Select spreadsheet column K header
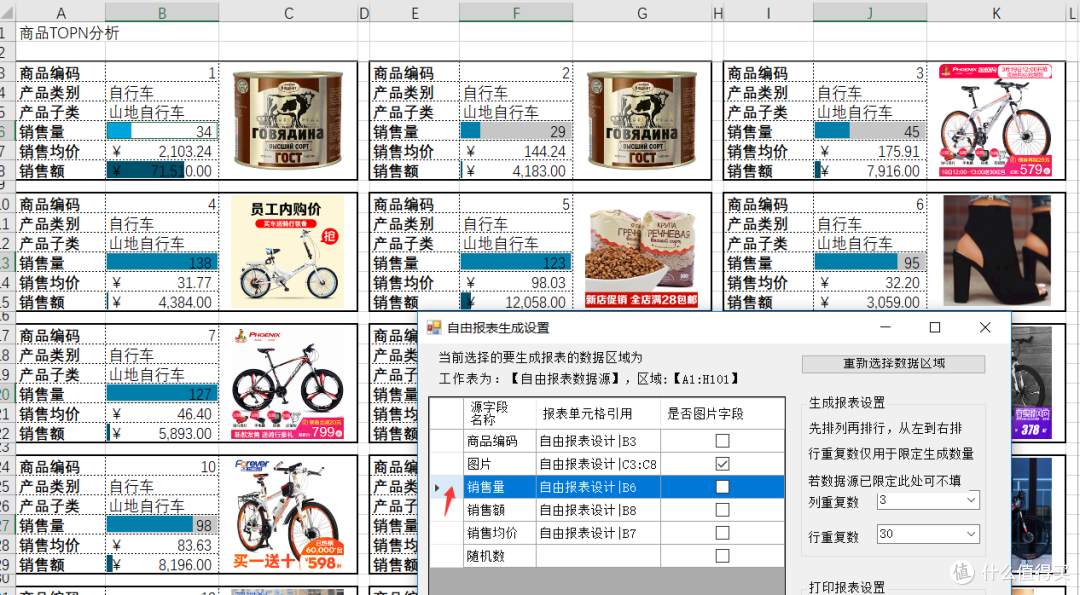The width and height of the screenshot is (1080, 595). pos(996,13)
